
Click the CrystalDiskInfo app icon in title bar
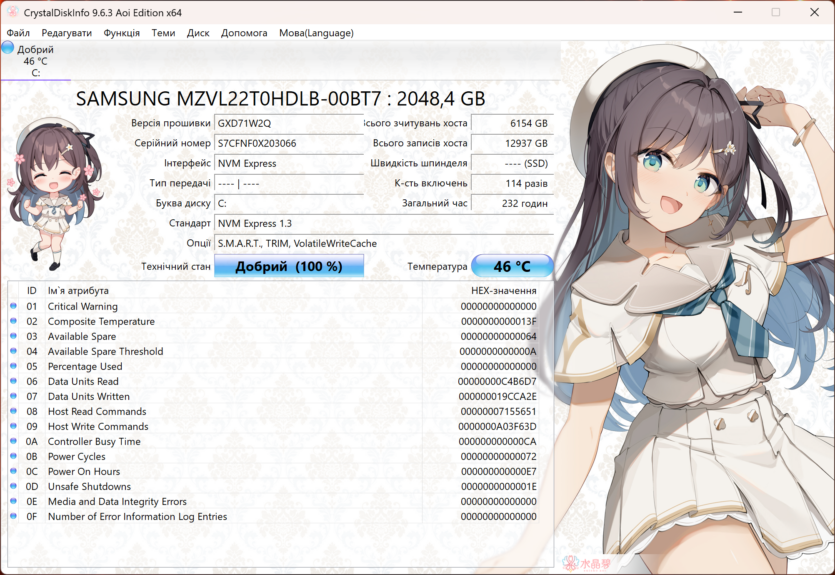coord(12,12)
